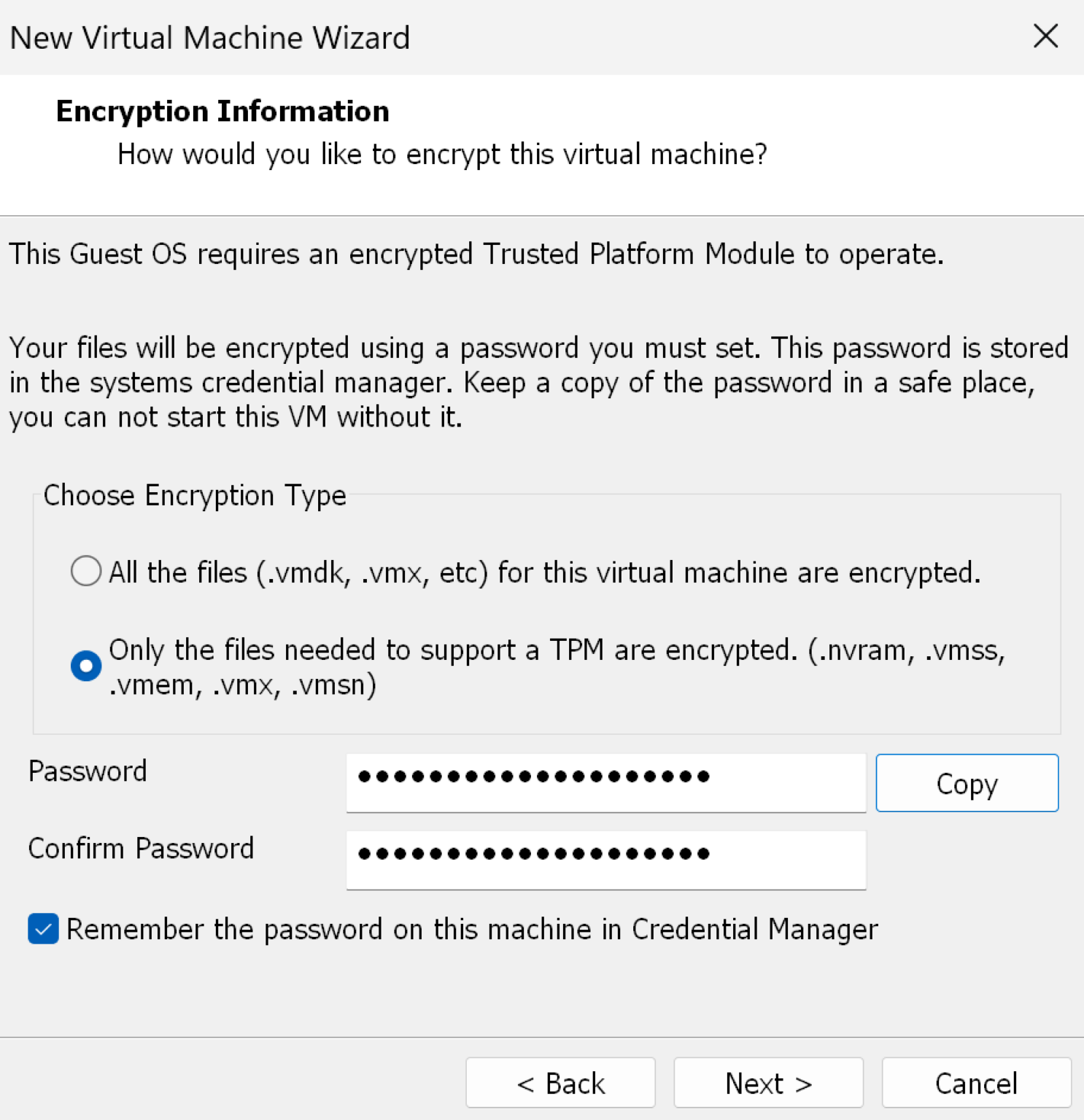The height and width of the screenshot is (1120, 1084).
Task: Click the Password label
Action: click(87, 771)
